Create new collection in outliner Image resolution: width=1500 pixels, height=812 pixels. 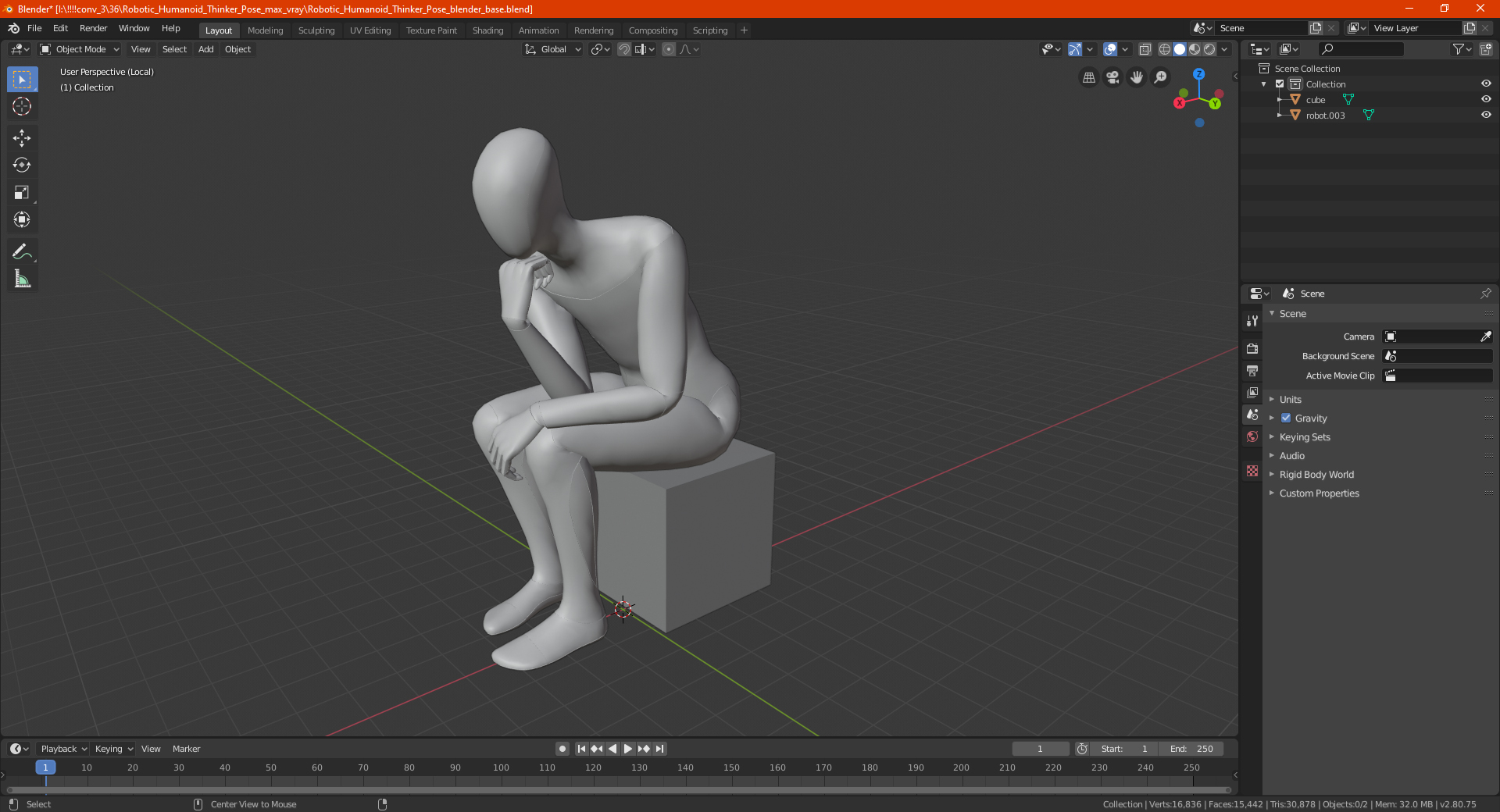[x=1485, y=49]
